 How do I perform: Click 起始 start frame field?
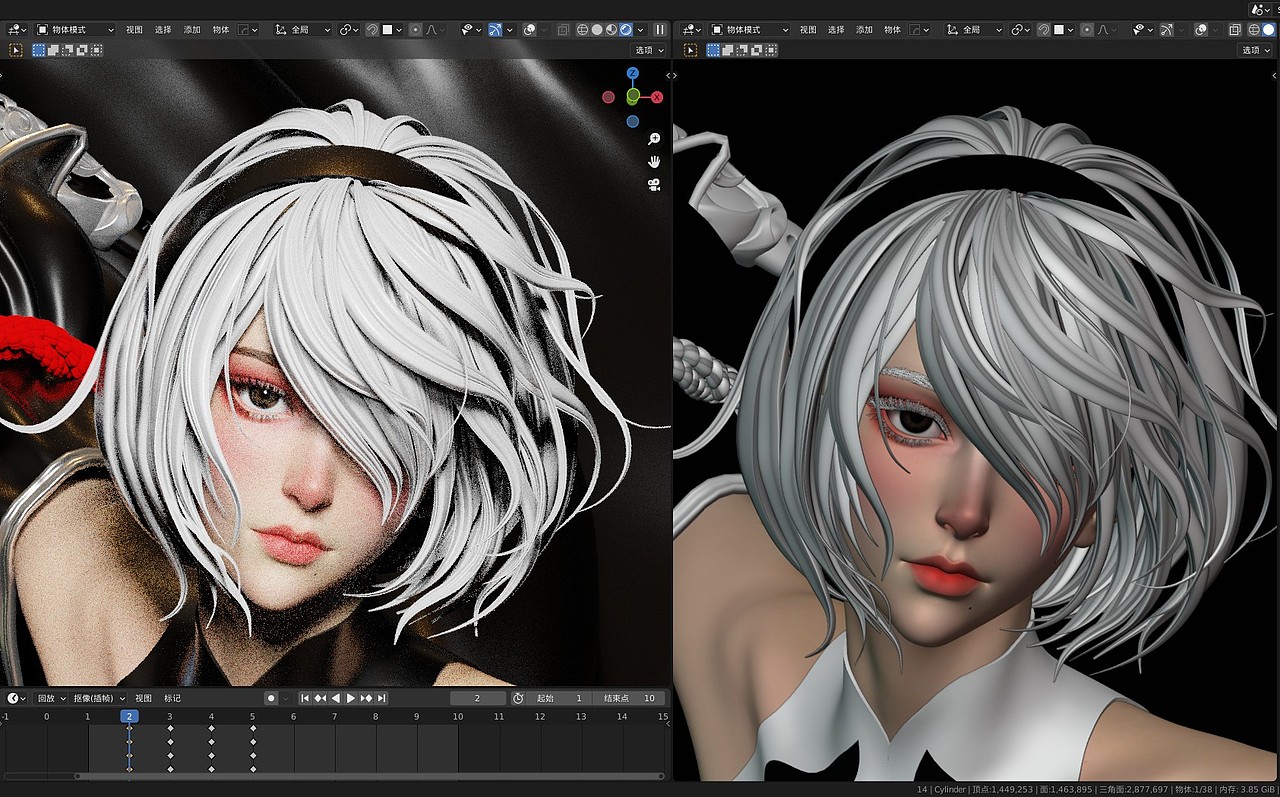pyautogui.click(x=560, y=698)
